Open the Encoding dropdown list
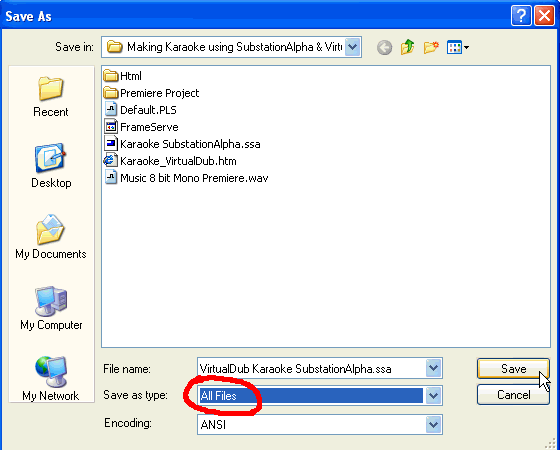This screenshot has height=450, width=560. pos(433,424)
